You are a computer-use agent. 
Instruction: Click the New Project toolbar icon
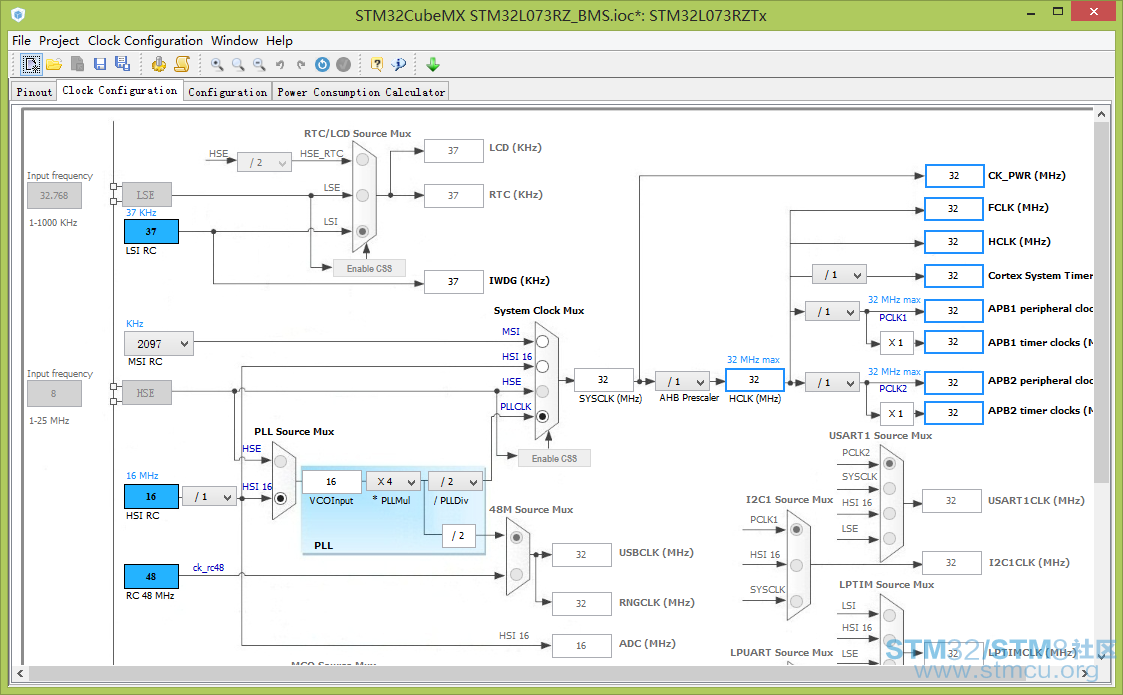tap(31, 64)
